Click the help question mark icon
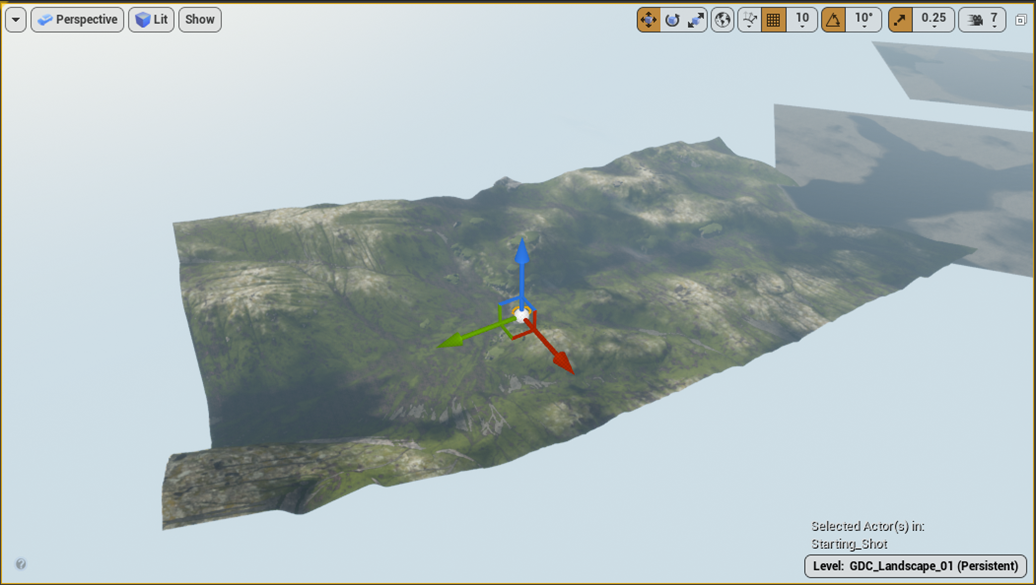 click(x=21, y=564)
